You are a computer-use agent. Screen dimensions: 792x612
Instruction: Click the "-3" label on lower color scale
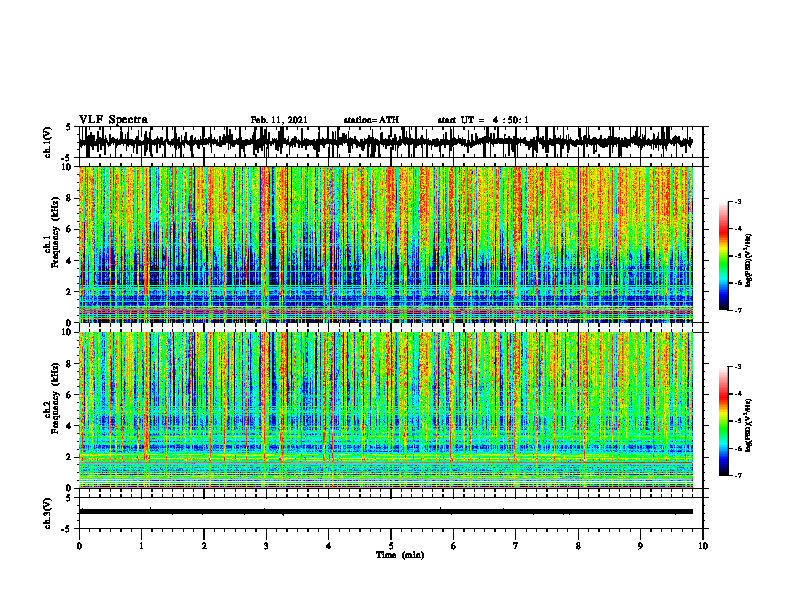tap(738, 367)
